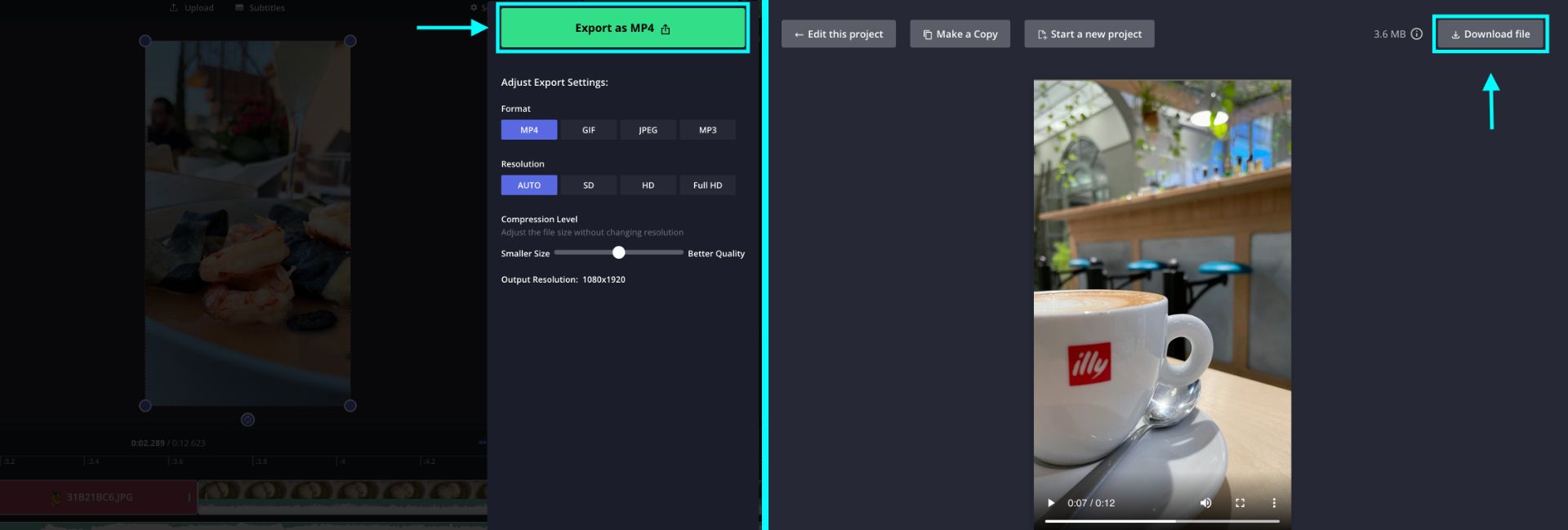This screenshot has width=1568, height=530.
Task: Click the Compression Level slider handle
Action: click(x=619, y=253)
